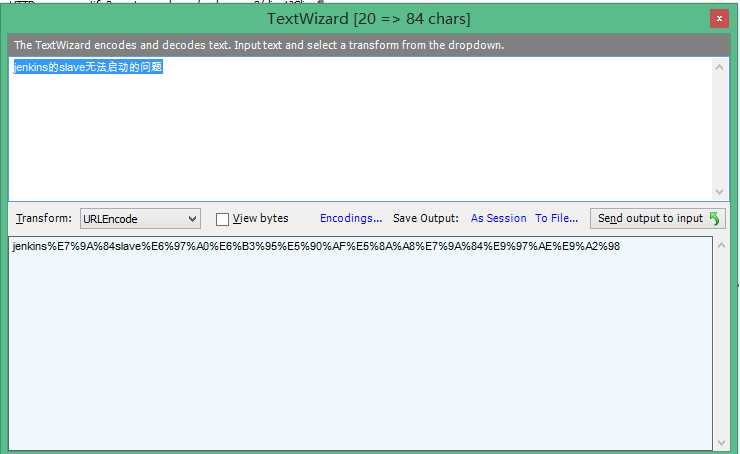Click the output area scroll up arrow
Viewport: 740px width, 454px height.
[x=722, y=245]
